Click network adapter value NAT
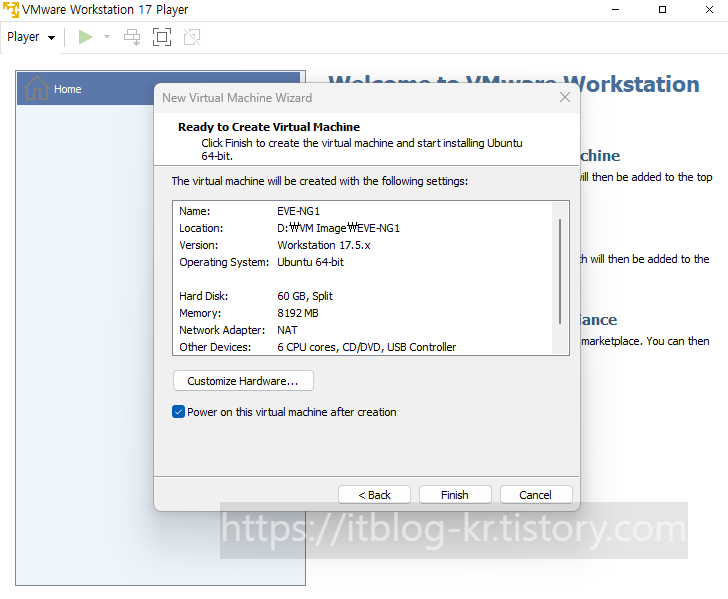This screenshot has width=728, height=599. (287, 330)
